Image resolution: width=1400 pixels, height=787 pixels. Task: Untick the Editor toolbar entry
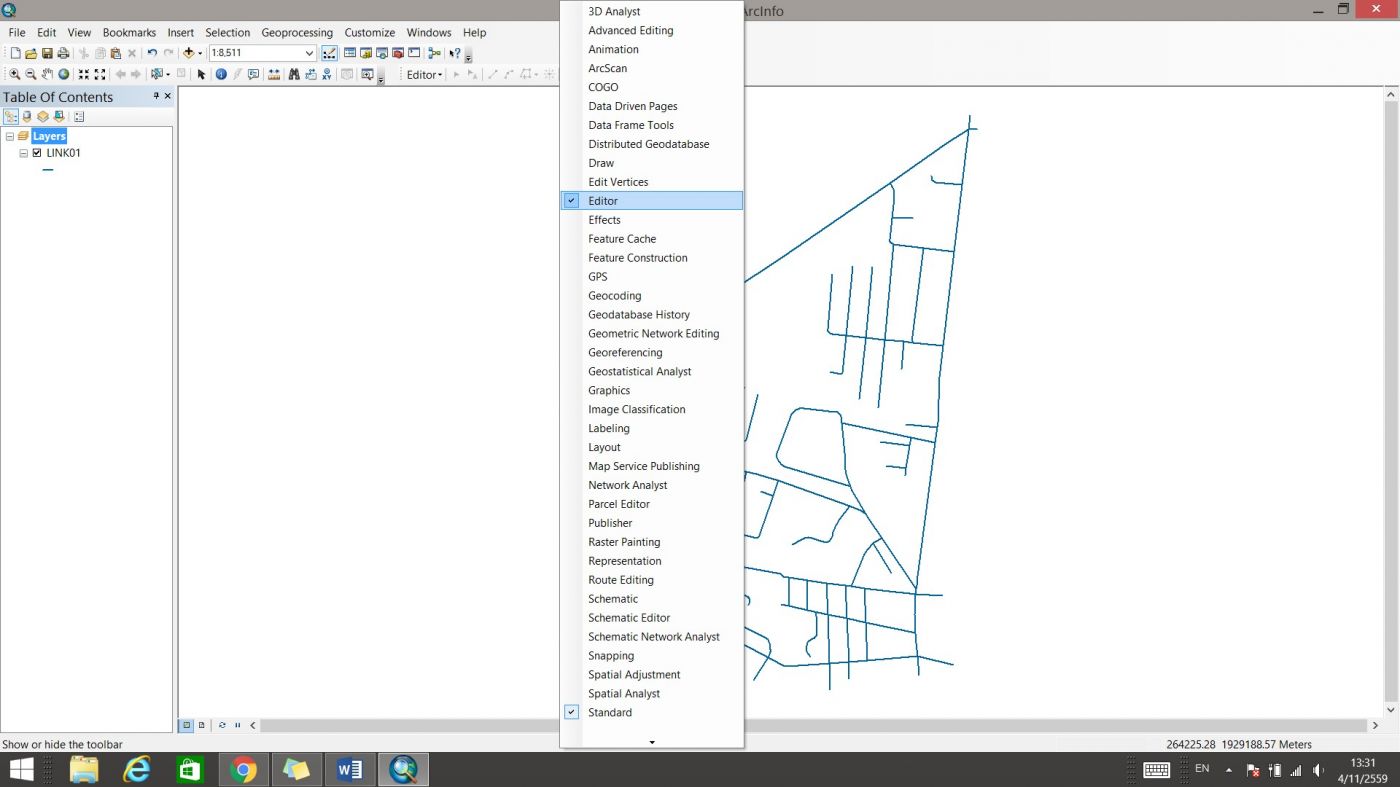[603, 201]
